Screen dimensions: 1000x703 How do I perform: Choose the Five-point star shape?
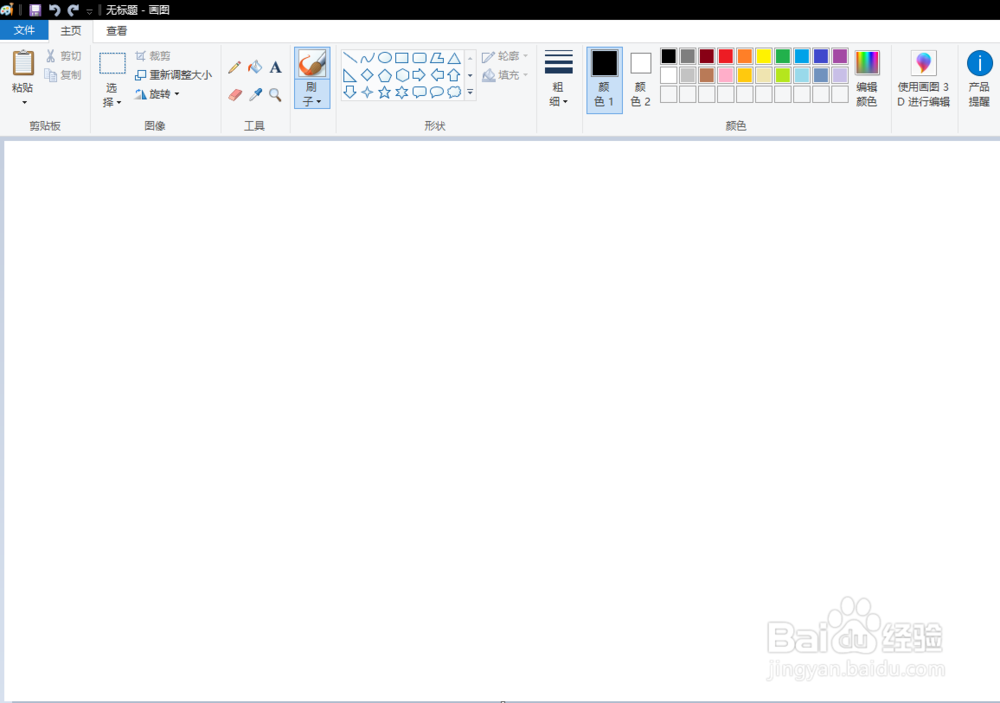point(385,92)
